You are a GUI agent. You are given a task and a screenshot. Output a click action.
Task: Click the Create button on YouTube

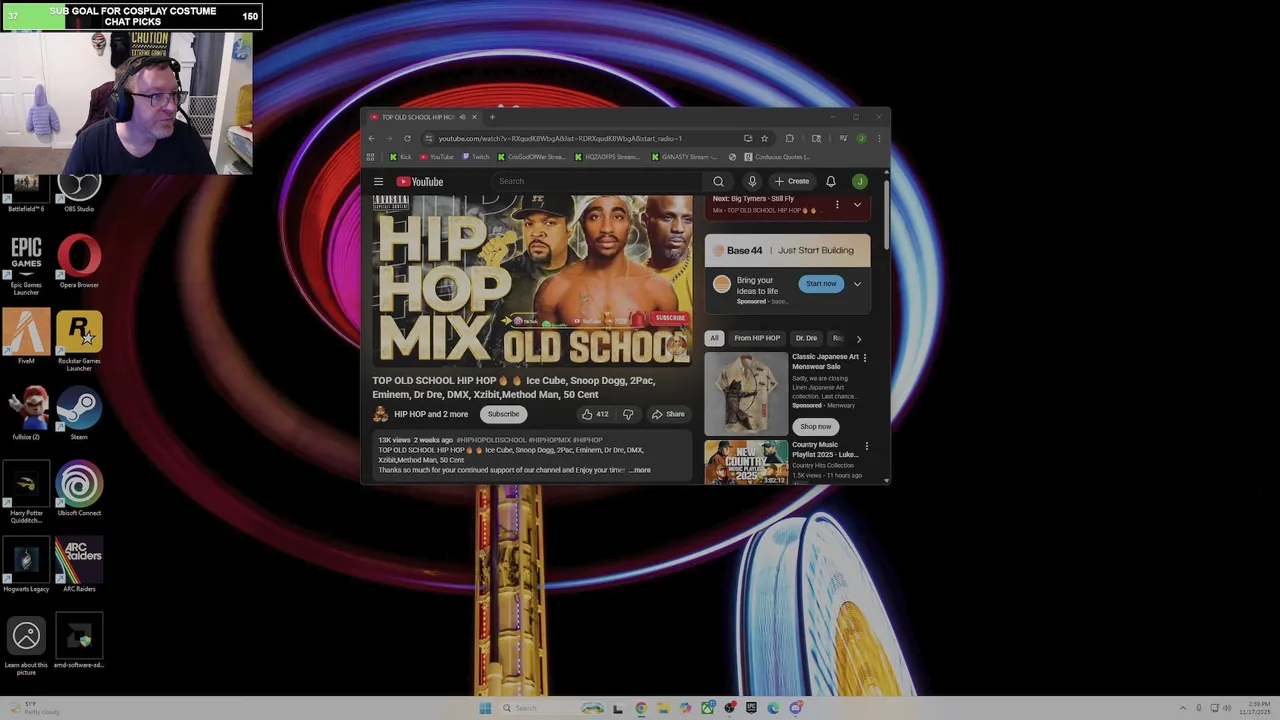coord(791,181)
